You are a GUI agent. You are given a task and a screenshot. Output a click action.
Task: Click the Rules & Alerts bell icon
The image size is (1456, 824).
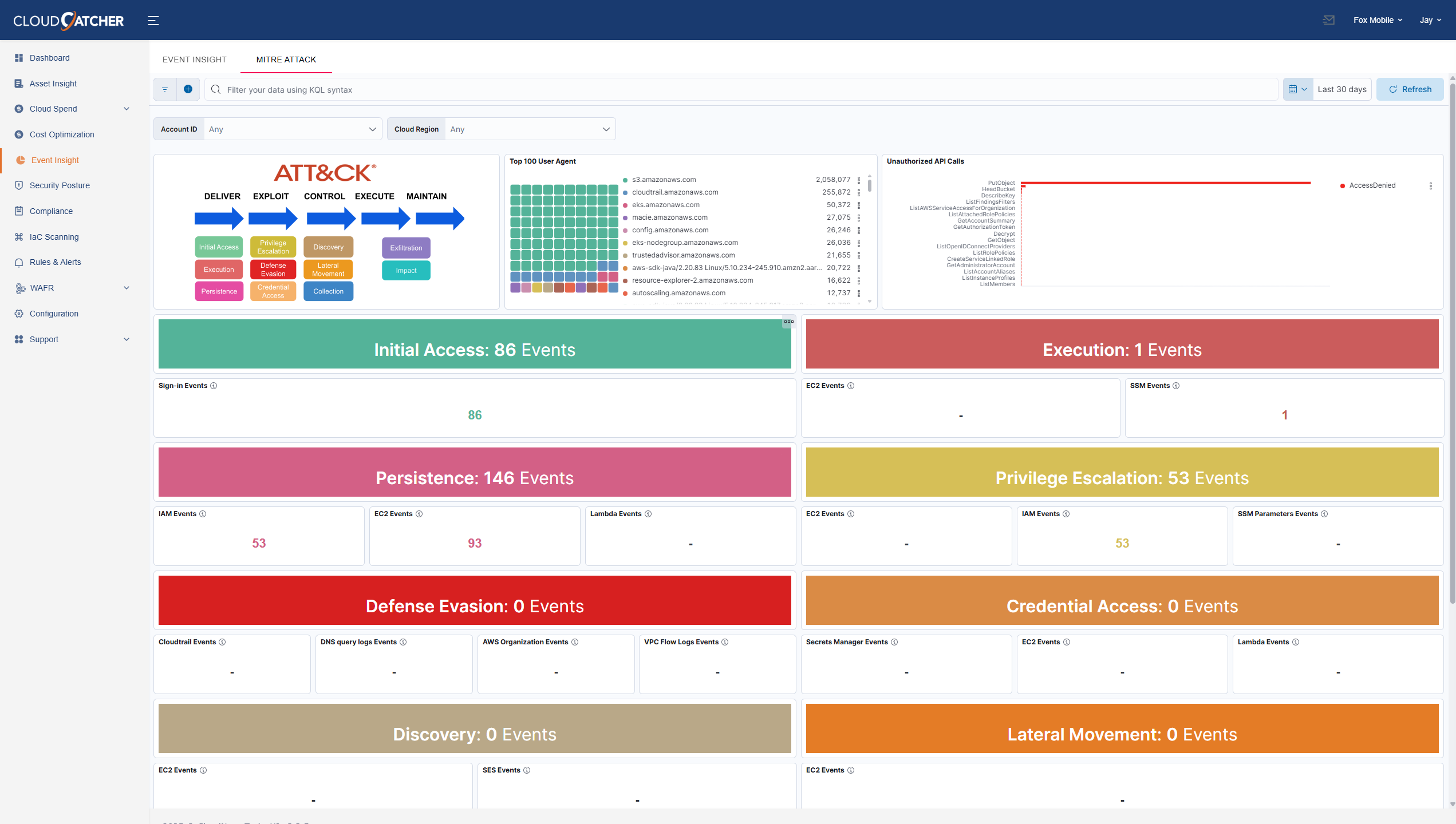[19, 262]
